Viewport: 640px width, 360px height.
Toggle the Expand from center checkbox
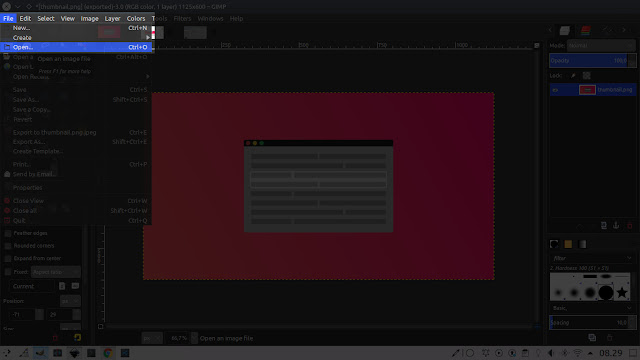pos(8,258)
